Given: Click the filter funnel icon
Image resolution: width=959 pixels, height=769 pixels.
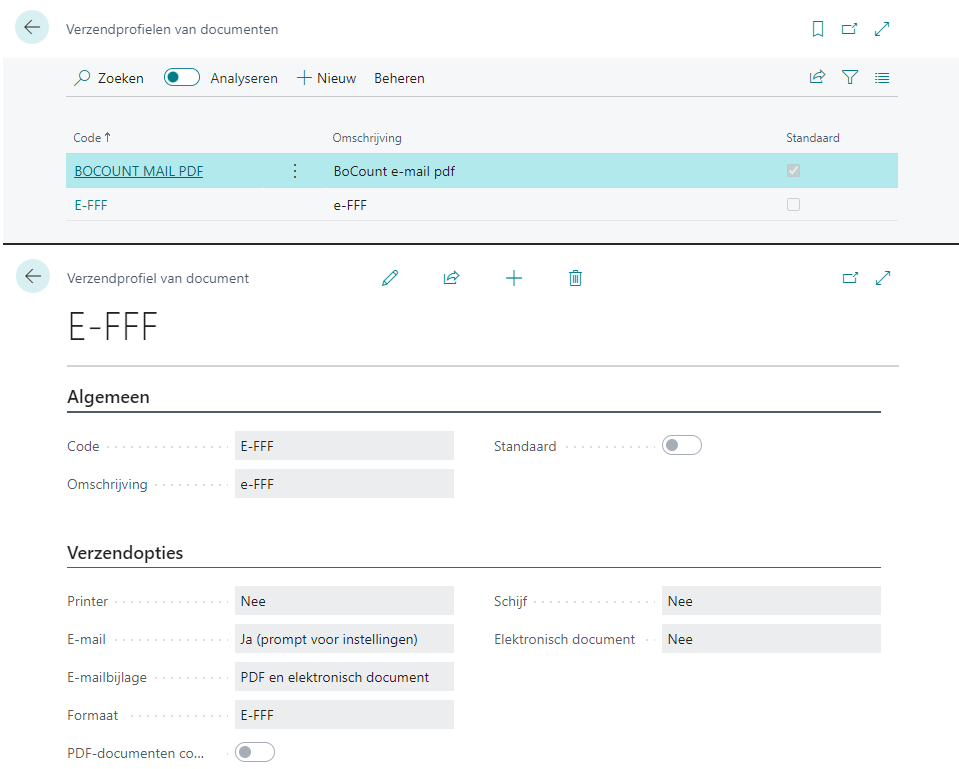Looking at the screenshot, I should 850,77.
